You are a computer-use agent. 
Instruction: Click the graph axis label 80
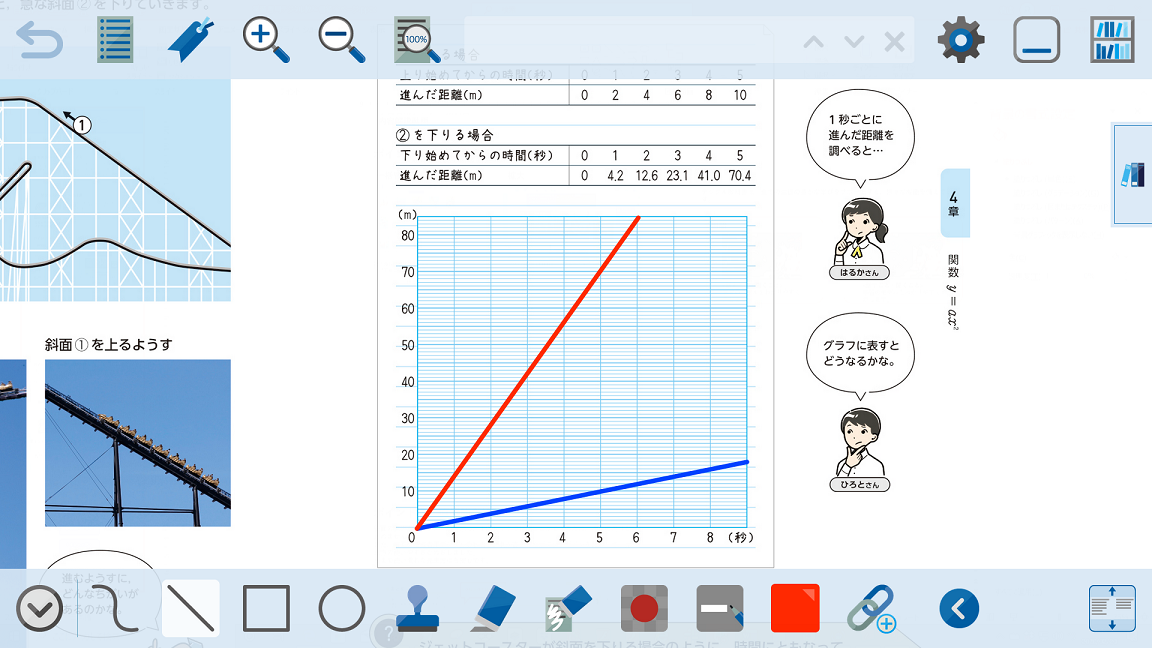coord(407,236)
